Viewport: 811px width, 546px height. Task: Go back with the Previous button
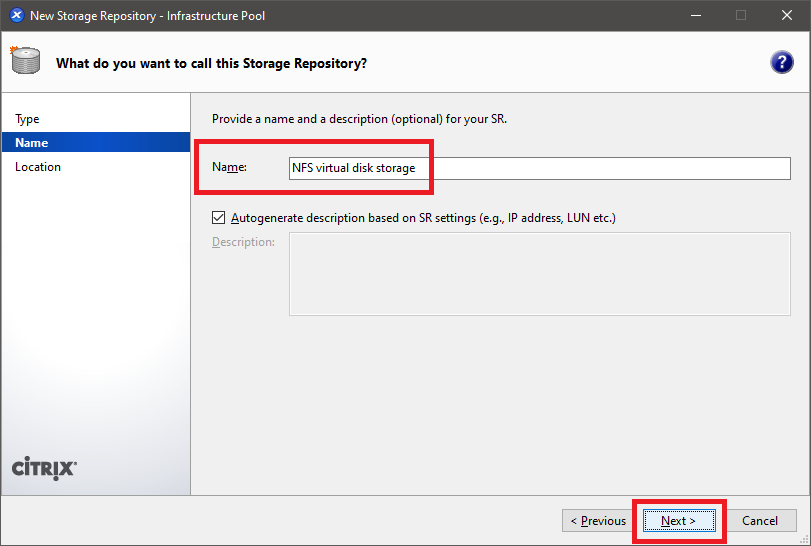coord(598,521)
